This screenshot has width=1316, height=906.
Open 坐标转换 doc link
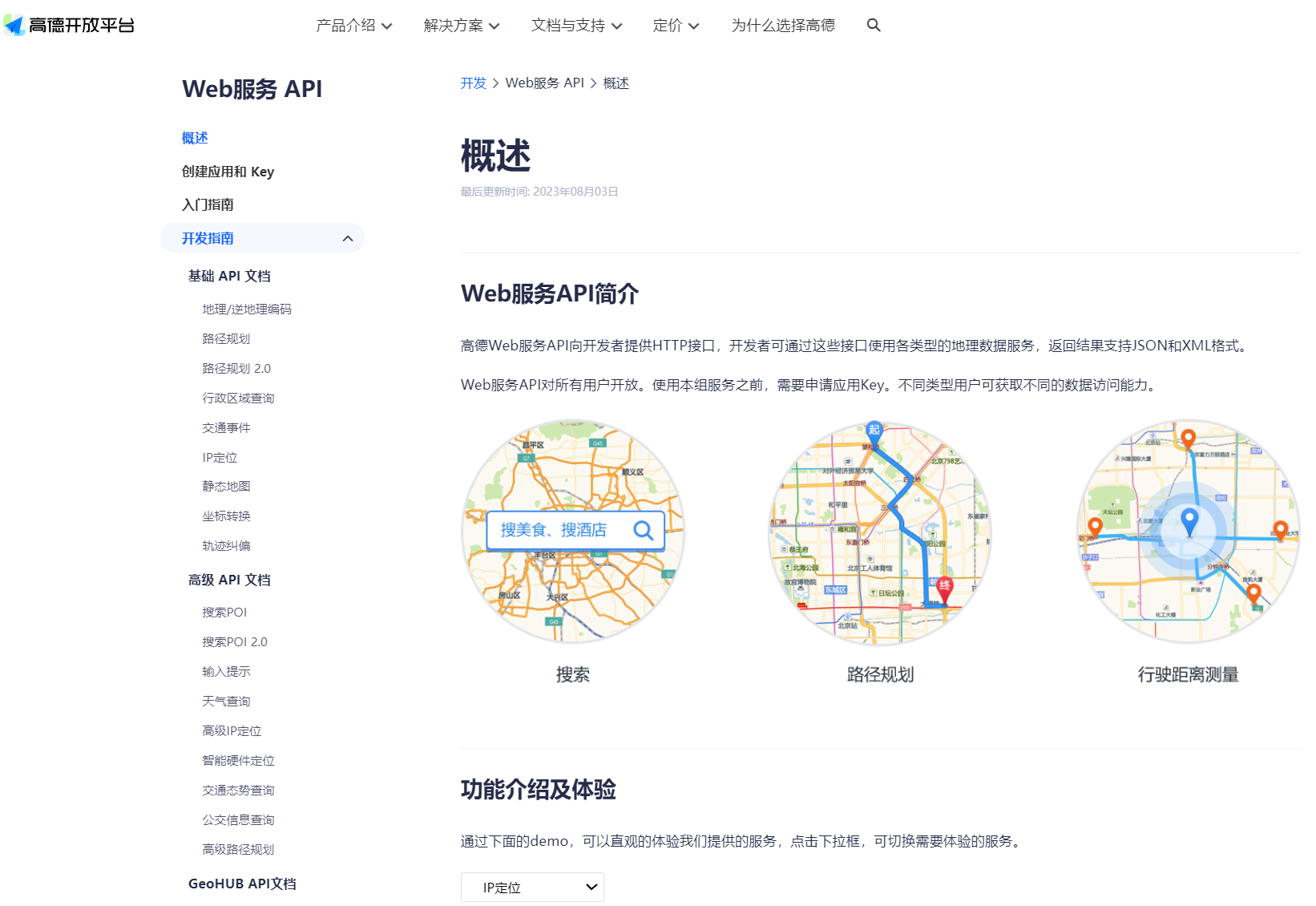click(226, 516)
